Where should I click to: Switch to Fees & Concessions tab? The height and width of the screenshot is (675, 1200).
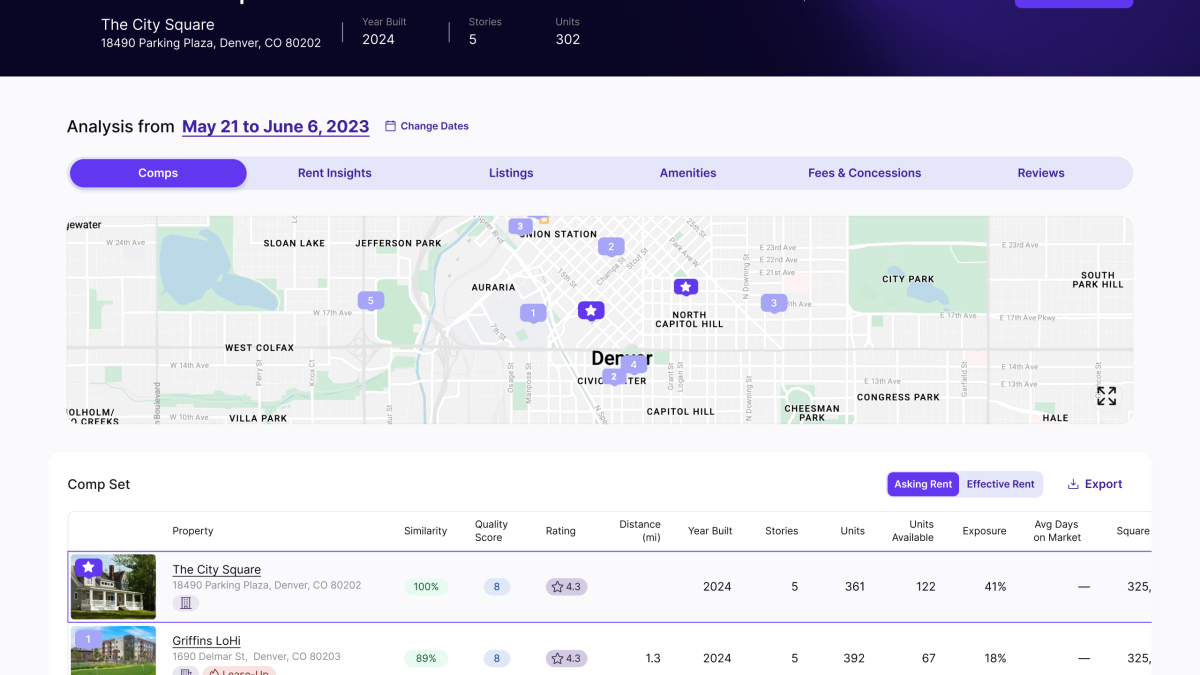(864, 173)
